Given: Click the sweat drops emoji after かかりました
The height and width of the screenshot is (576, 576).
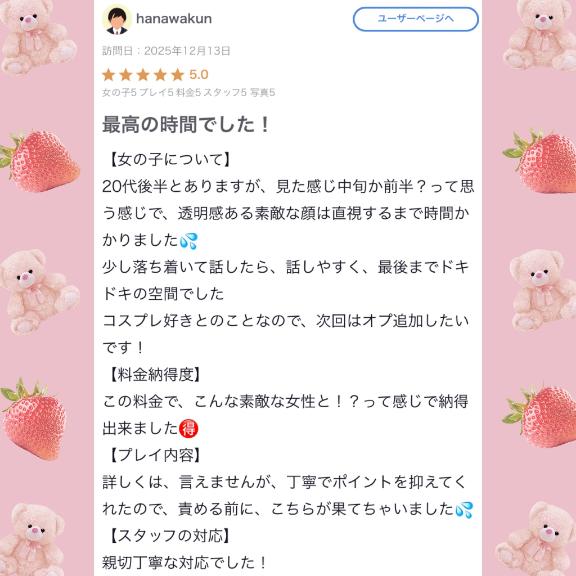Looking at the screenshot, I should [x=189, y=241].
